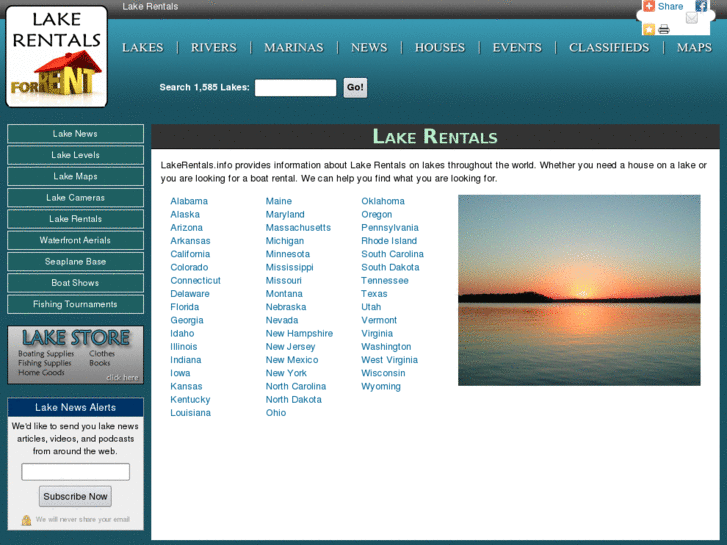Image resolution: width=727 pixels, height=545 pixels.
Task: Open the North Carolina link
Action: click(x=296, y=386)
